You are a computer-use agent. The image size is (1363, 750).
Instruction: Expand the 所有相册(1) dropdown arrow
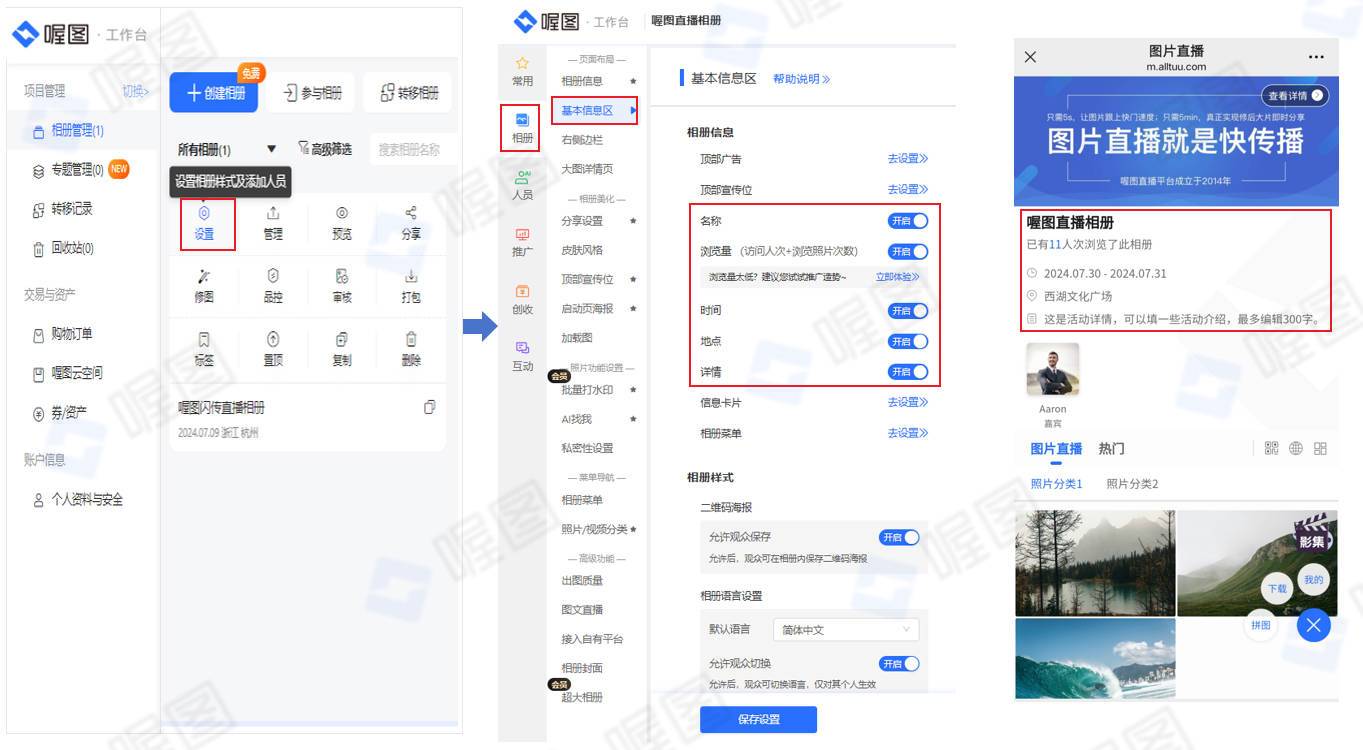271,149
